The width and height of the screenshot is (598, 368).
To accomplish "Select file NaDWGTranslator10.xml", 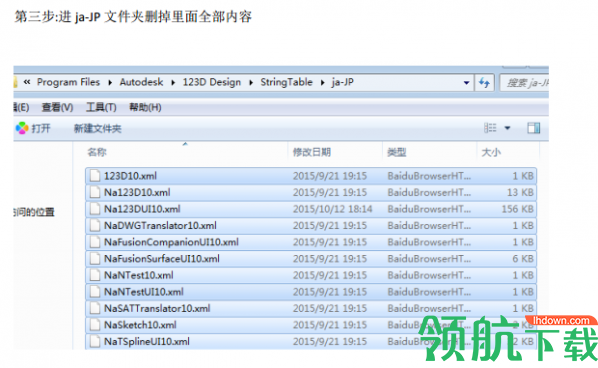I will tap(311, 225).
